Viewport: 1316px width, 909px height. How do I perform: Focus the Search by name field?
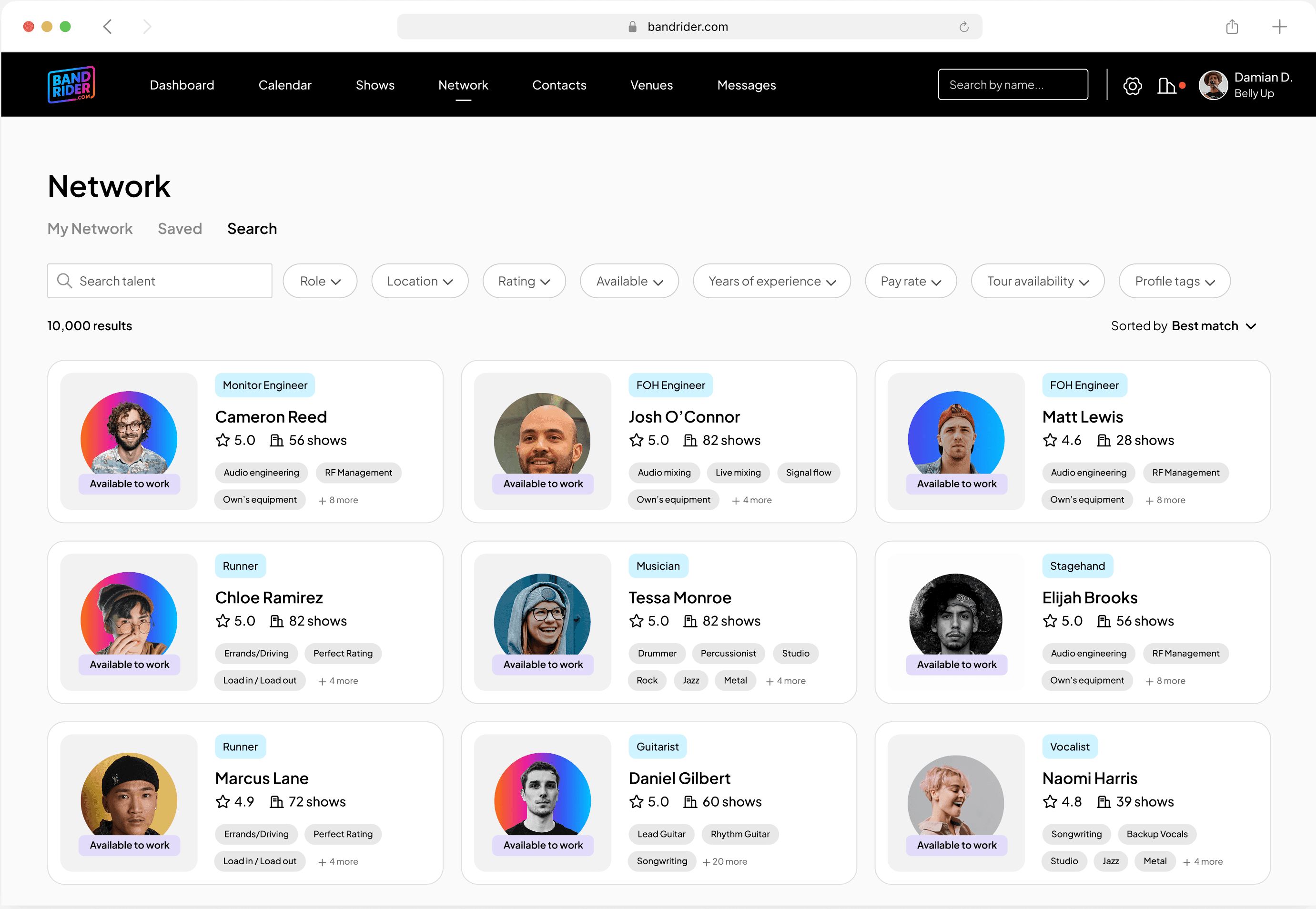[1012, 85]
